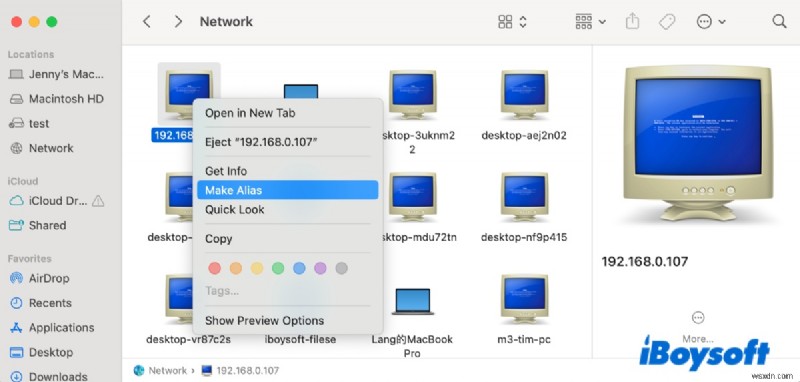800x382 pixels.
Task: Close the Finder window red button
Action: (x=16, y=22)
